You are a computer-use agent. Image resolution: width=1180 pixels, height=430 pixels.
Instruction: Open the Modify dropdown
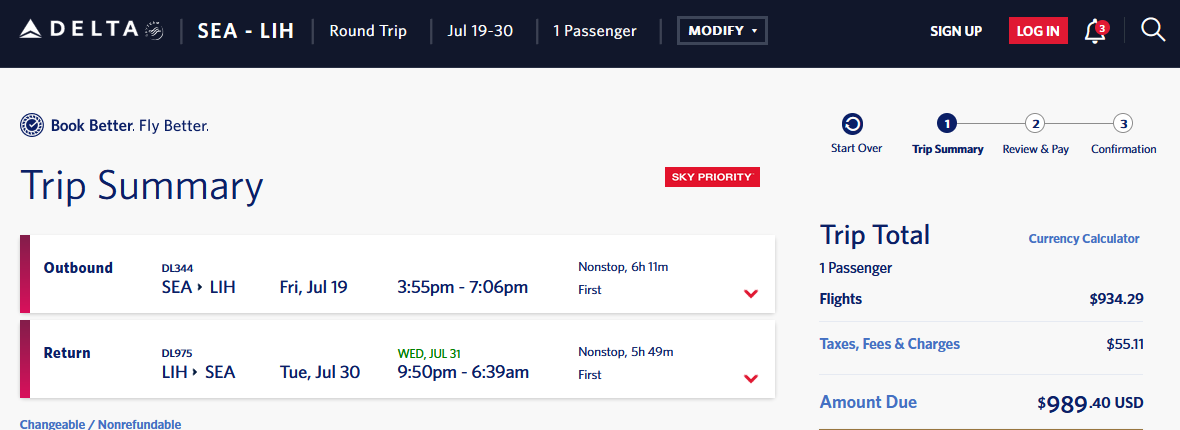(723, 31)
